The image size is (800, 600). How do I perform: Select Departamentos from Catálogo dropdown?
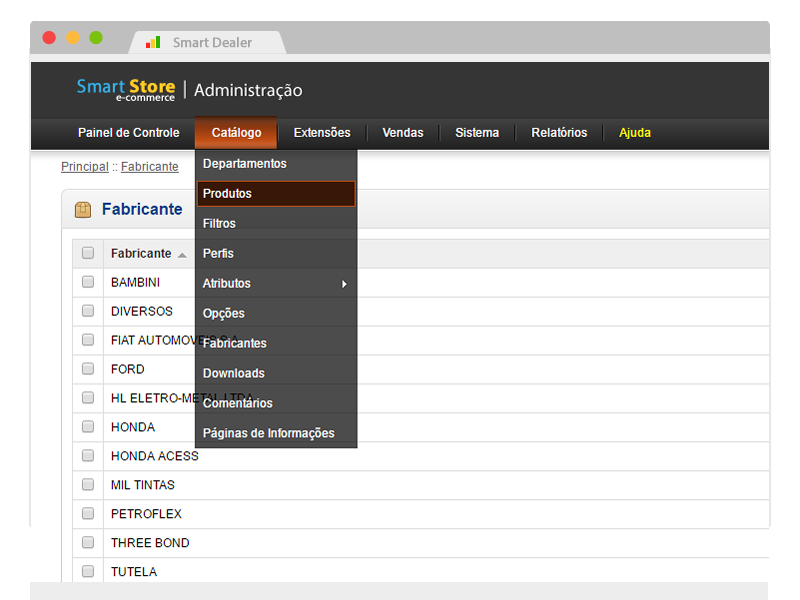tap(276, 164)
